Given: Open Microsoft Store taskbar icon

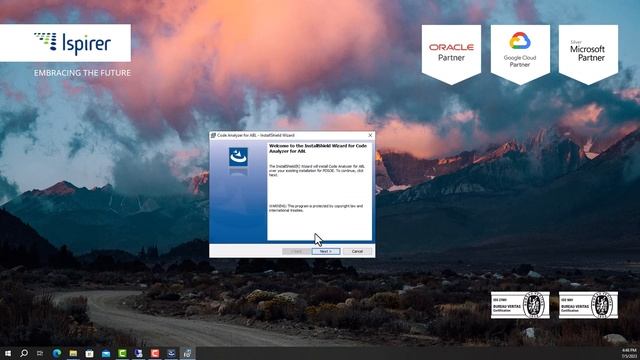Looking at the screenshot, I should coord(89,353).
